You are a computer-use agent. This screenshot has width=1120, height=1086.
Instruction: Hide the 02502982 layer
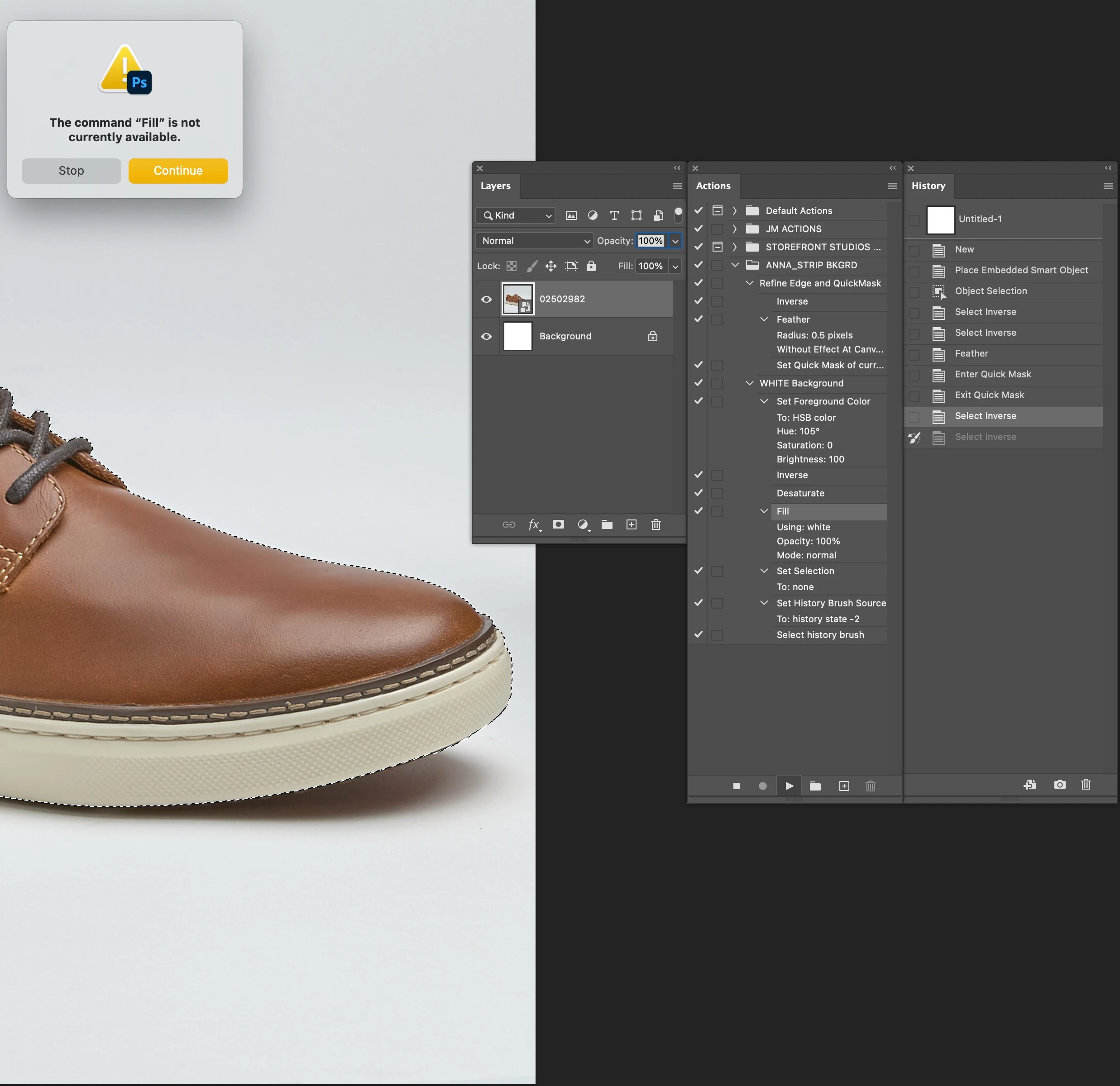pos(486,300)
